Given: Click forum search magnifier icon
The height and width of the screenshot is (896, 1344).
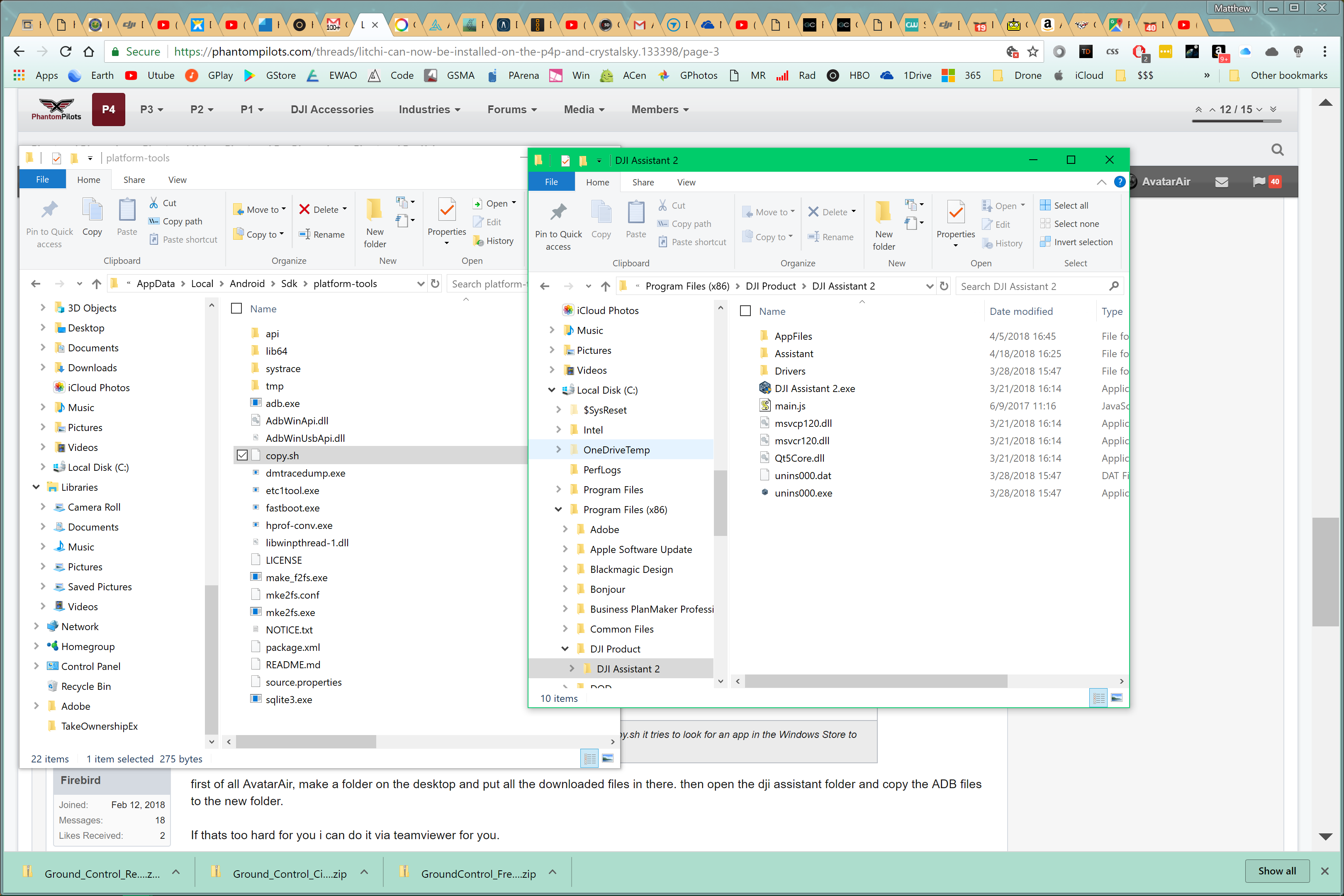Looking at the screenshot, I should pos(1277,150).
